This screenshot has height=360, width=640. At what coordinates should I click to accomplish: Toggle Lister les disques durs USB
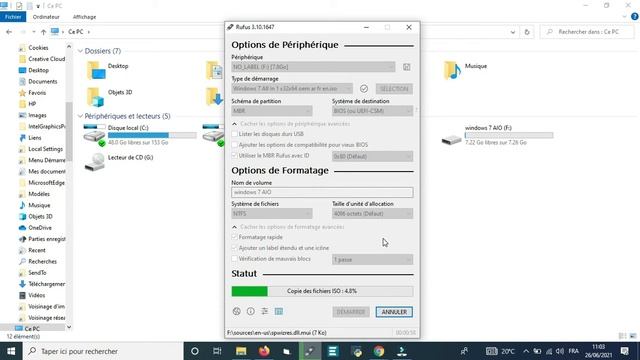tap(234, 134)
